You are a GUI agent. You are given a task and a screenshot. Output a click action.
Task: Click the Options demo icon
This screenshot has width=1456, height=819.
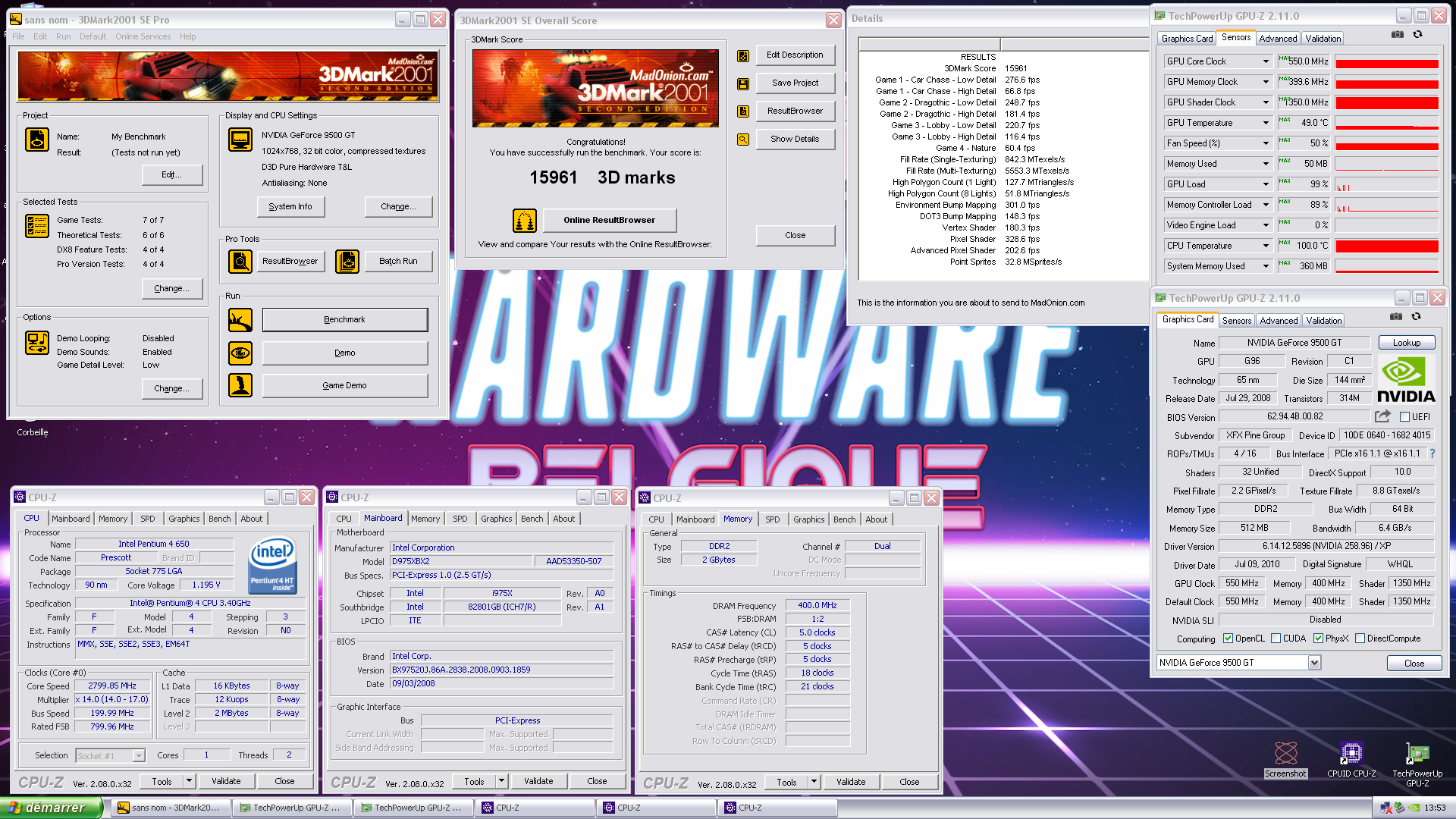point(37,343)
